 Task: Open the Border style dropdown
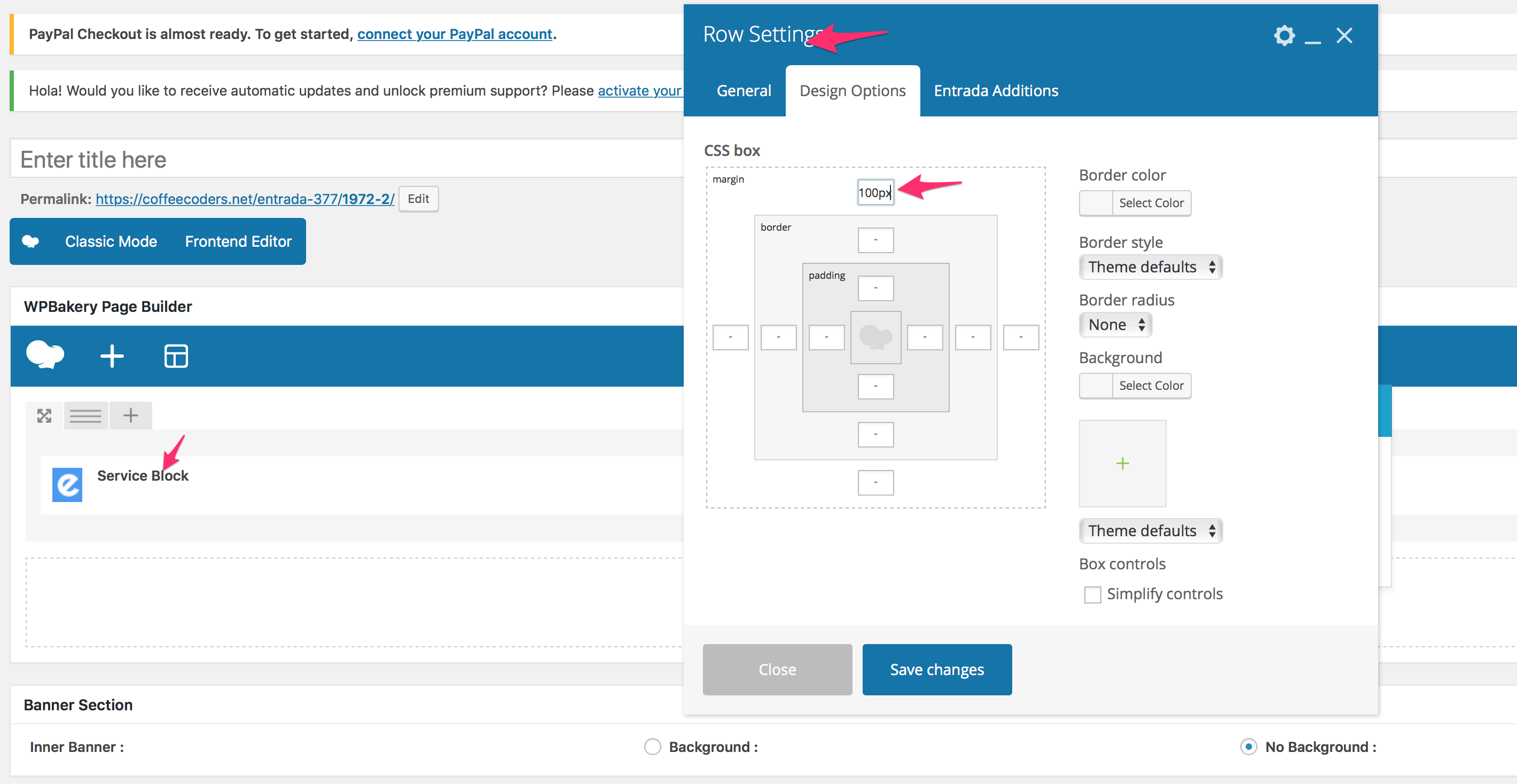(1151, 267)
